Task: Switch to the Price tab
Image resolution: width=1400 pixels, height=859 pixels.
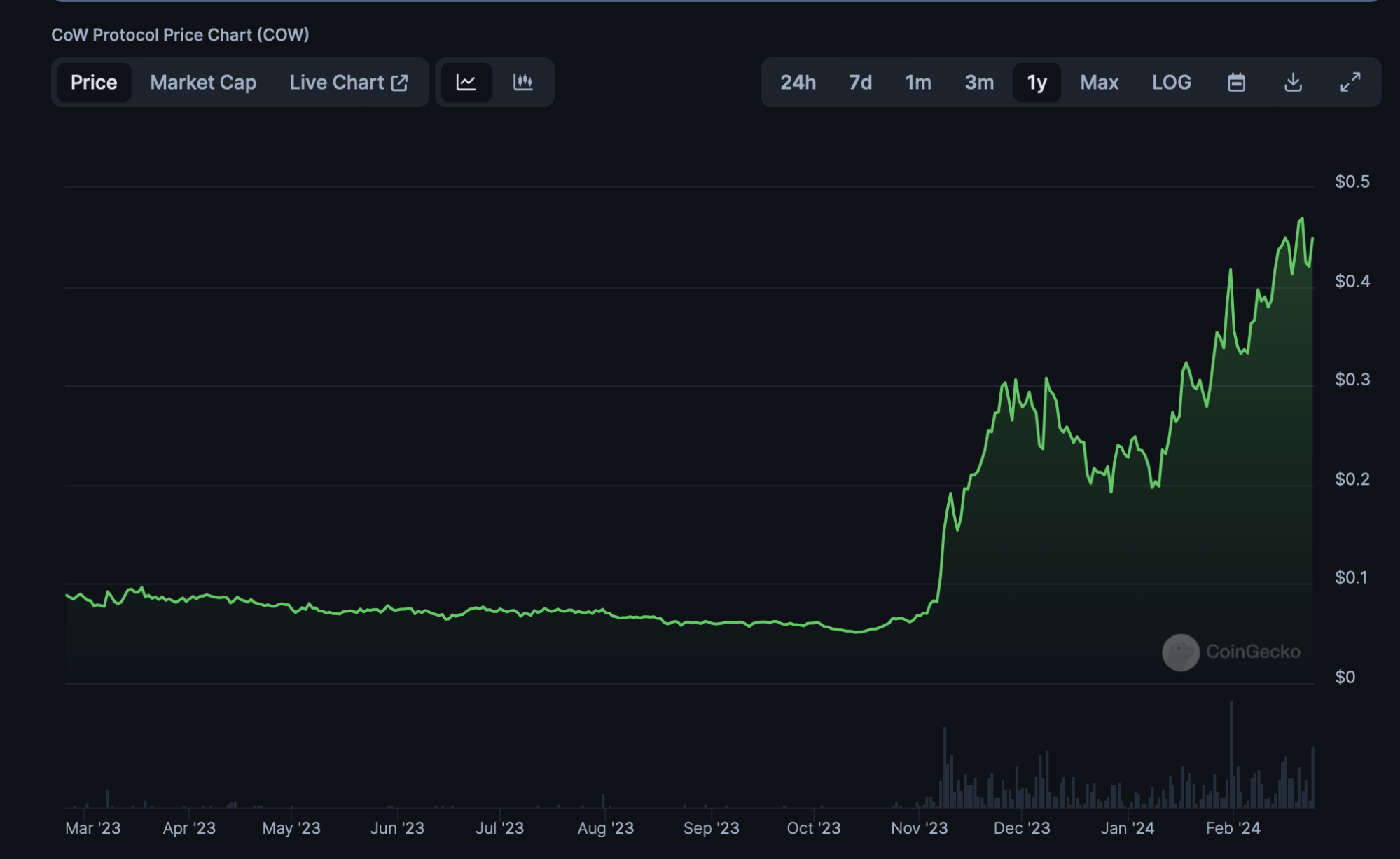Action: 94,83
